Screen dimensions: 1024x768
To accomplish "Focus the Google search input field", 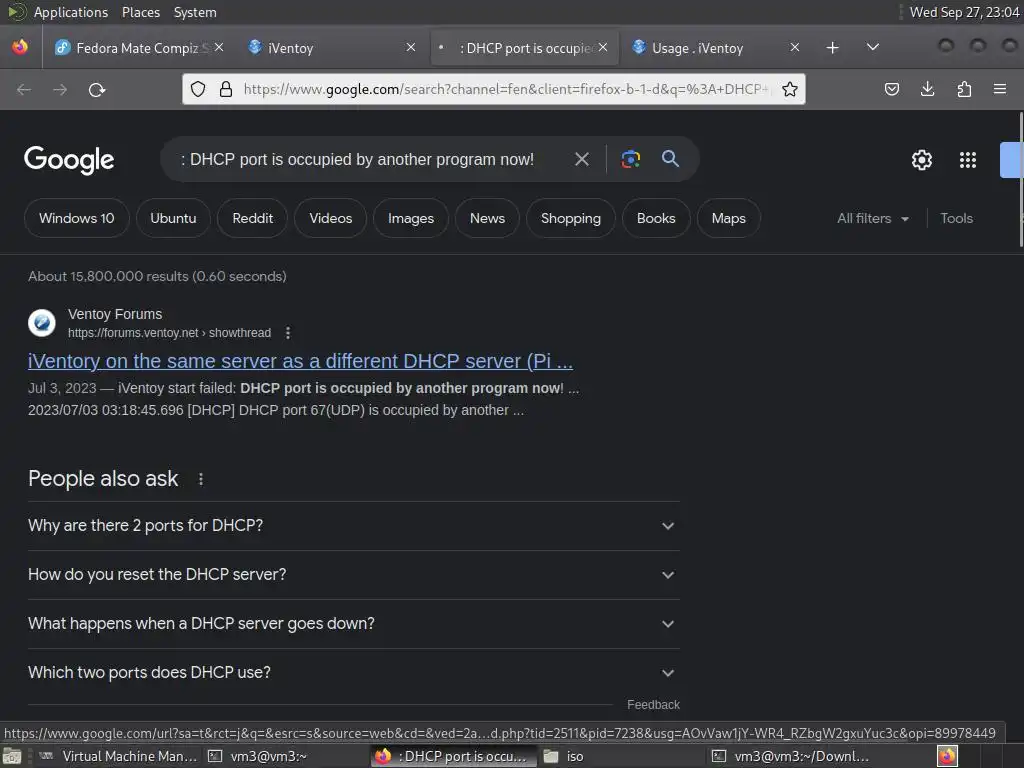I will tap(366, 159).
